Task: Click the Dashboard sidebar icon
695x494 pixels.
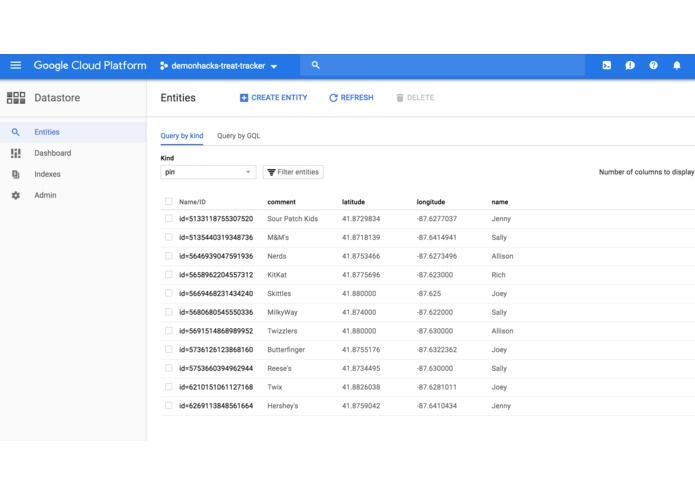Action: (x=16, y=153)
